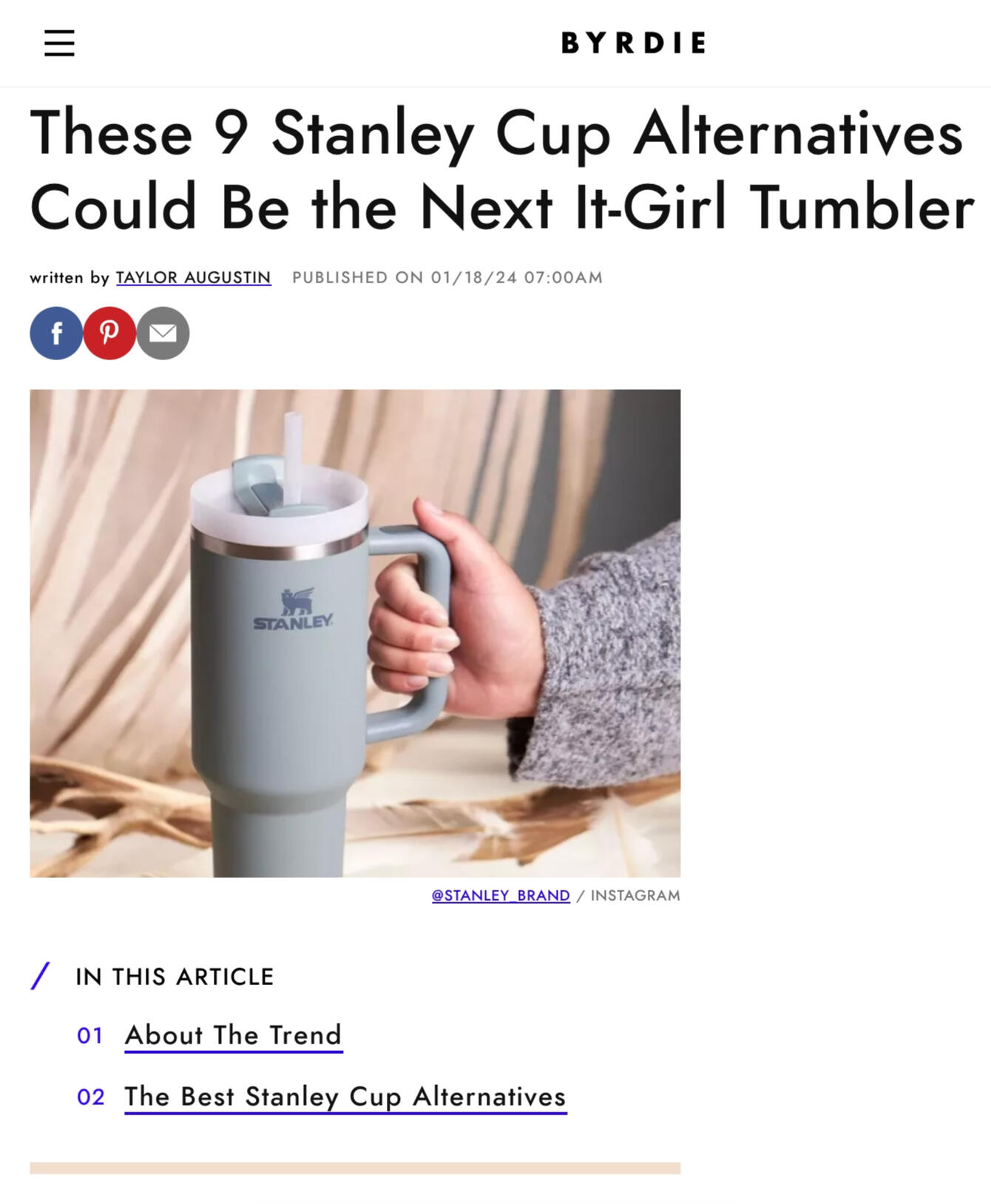Click the published date 01/18/24
This screenshot has width=991, height=1204.
(474, 277)
